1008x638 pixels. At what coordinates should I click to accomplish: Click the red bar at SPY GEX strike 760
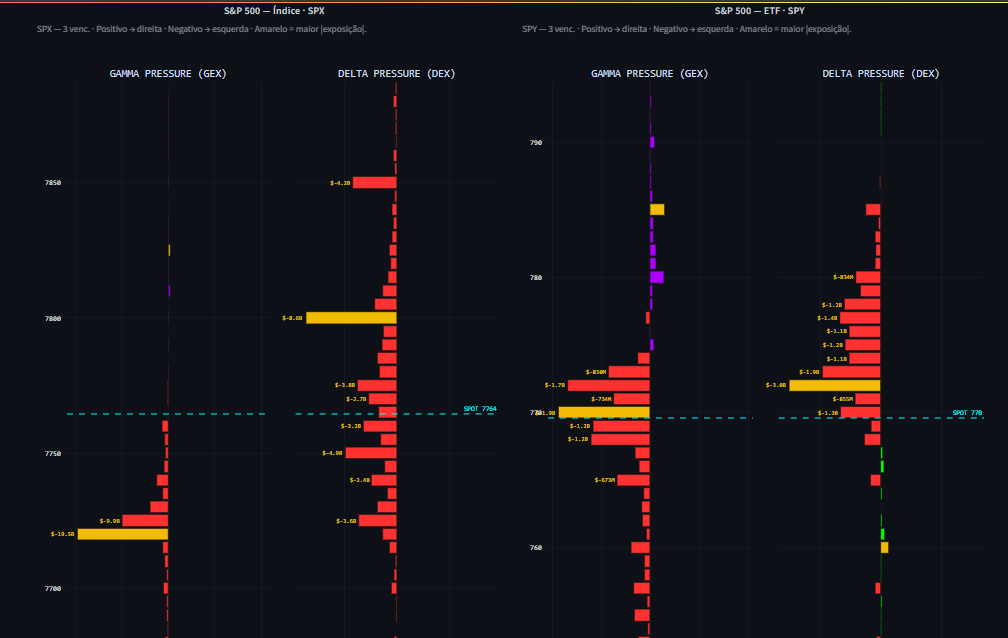click(x=640, y=547)
